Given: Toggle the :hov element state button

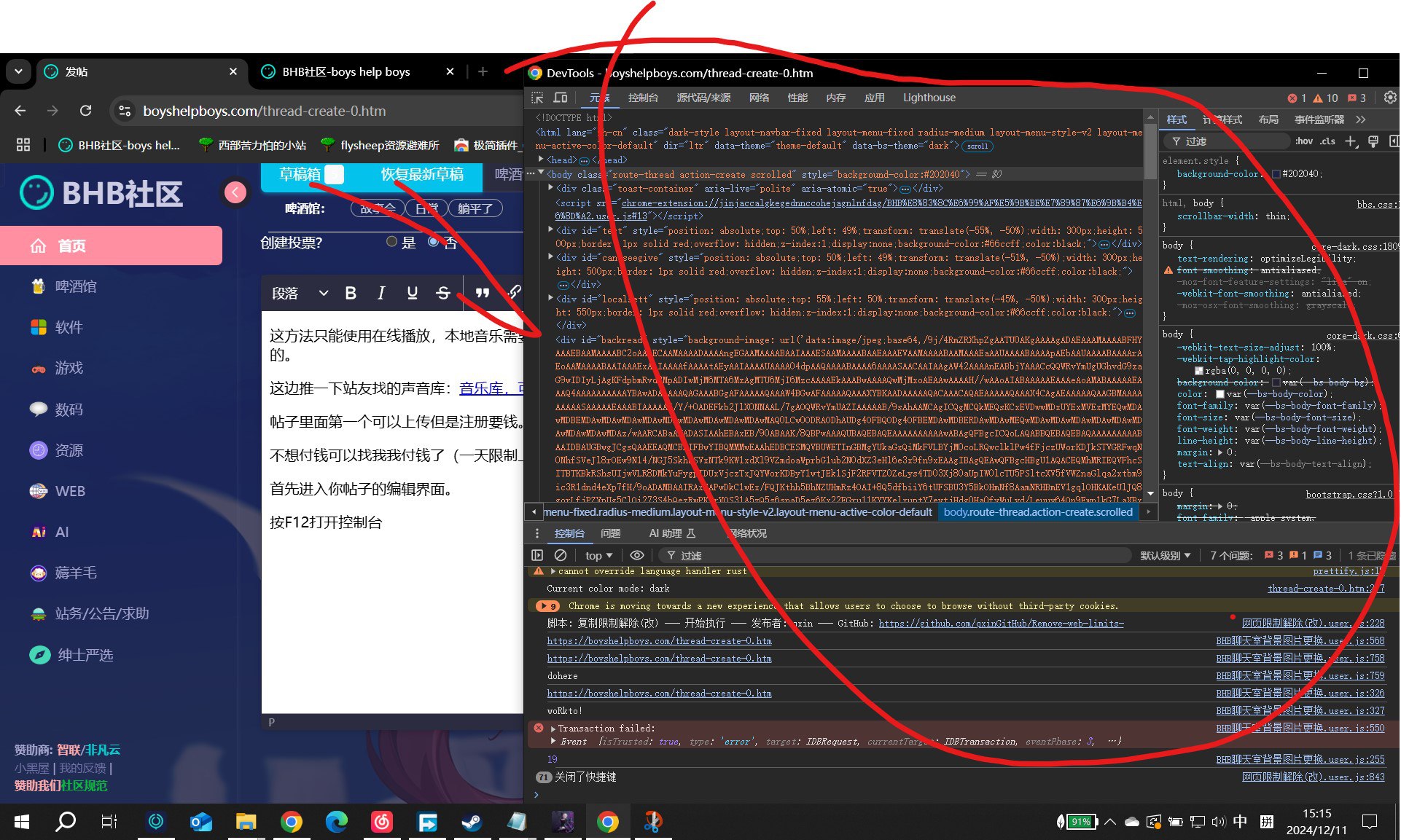Looking at the screenshot, I should click(x=1304, y=141).
